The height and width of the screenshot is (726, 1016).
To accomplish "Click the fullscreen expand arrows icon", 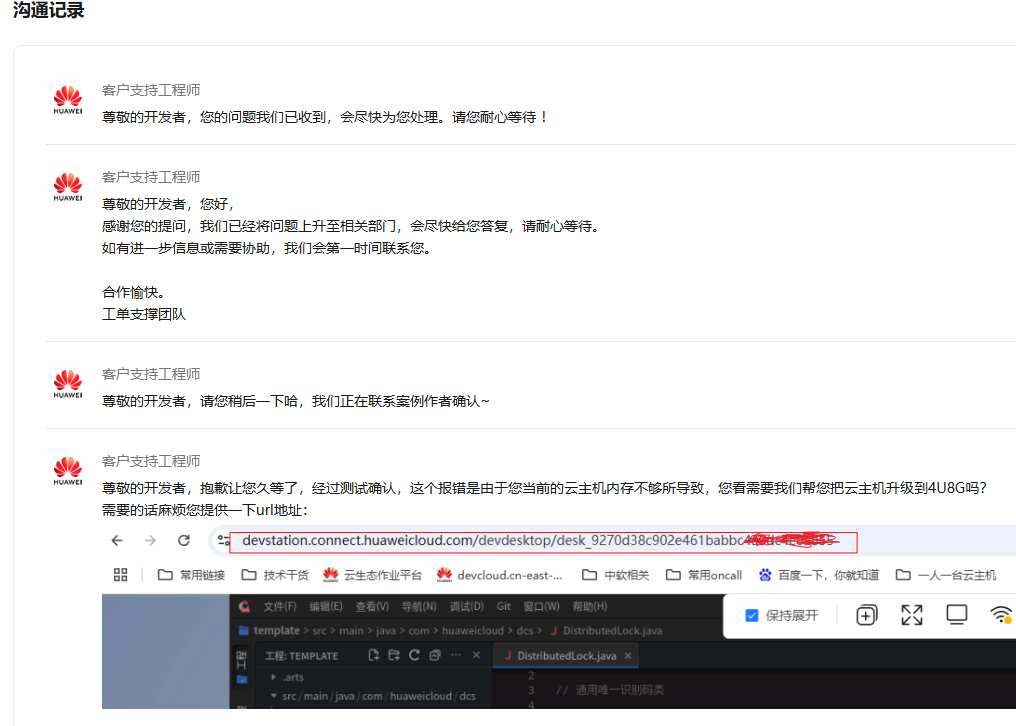I will (912, 615).
